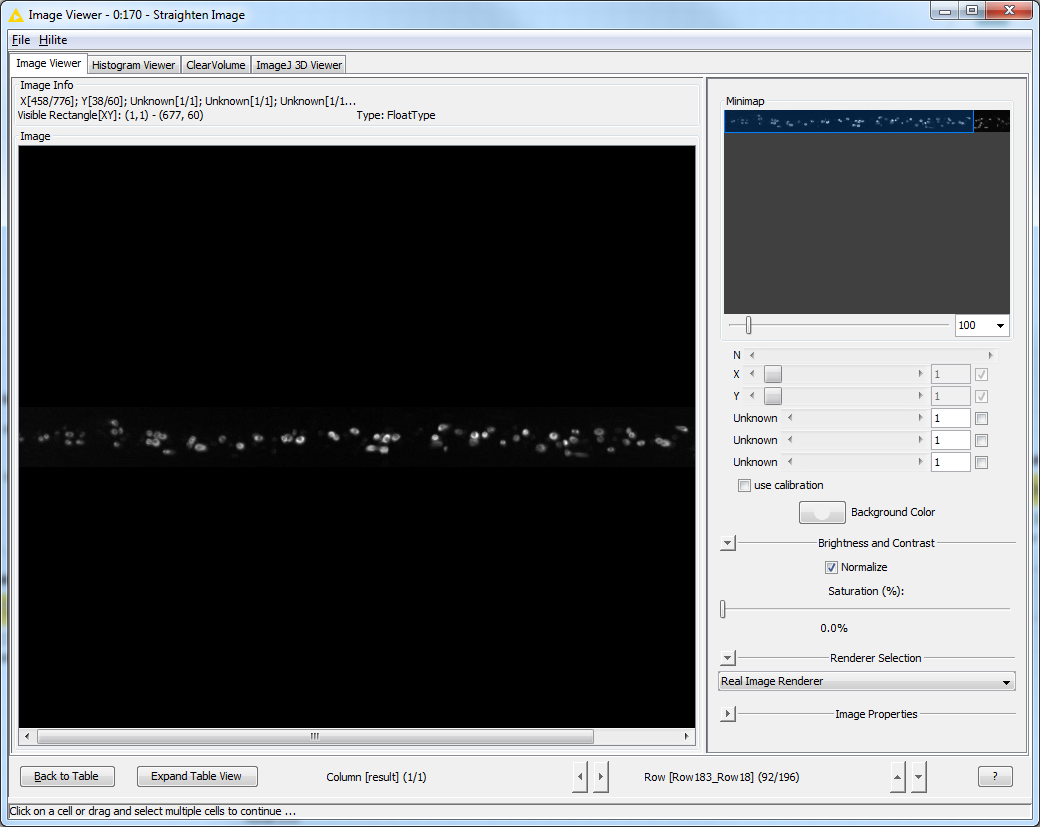Click next column arrow button

(x=600, y=777)
